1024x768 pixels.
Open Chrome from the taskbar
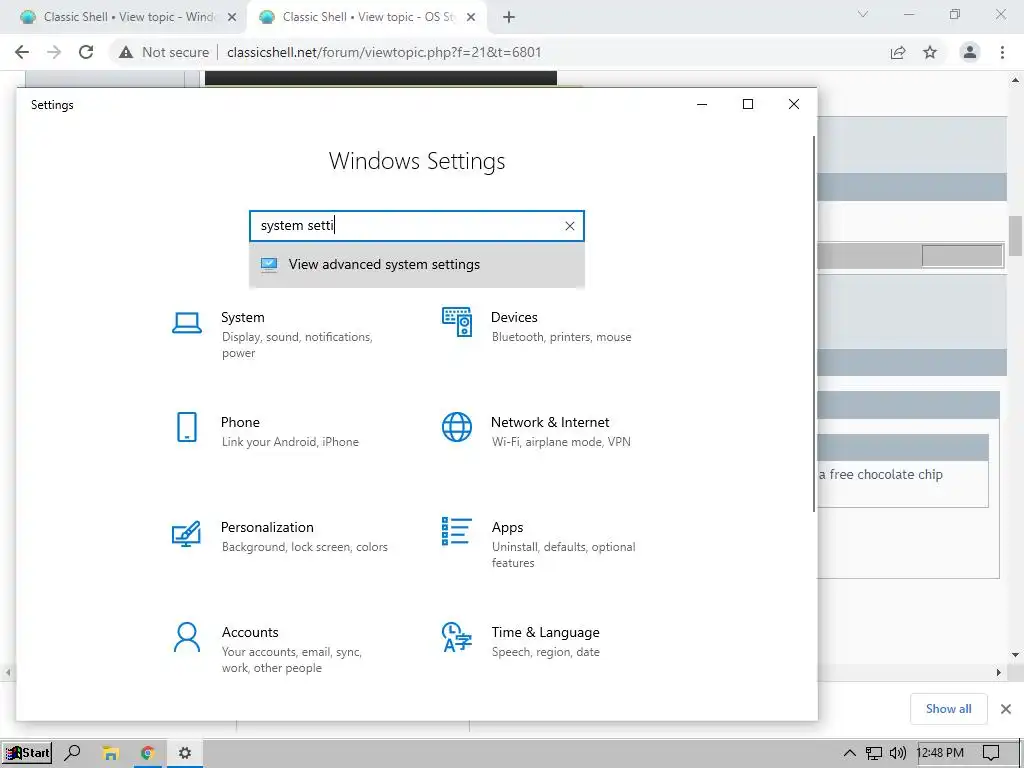tap(148, 753)
